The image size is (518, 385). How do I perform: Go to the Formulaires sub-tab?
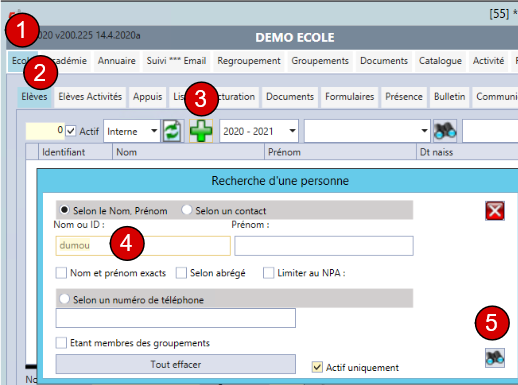coord(350,97)
